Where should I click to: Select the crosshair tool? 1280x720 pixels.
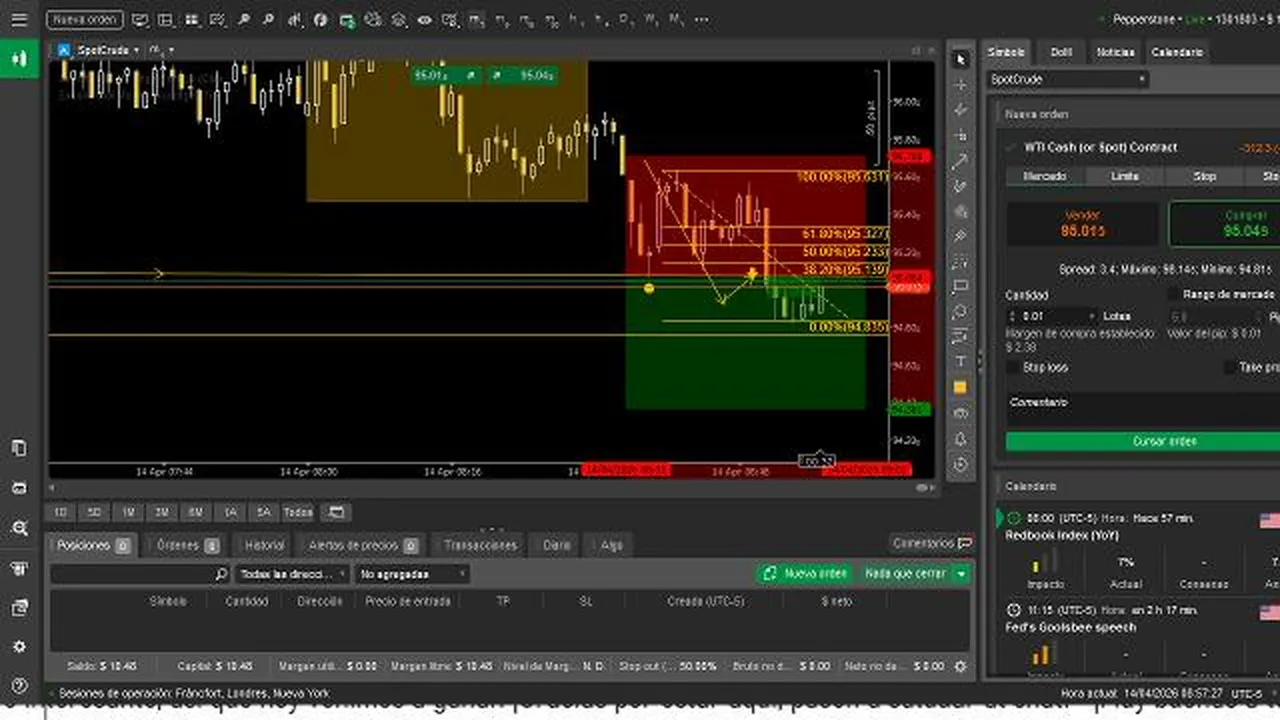pos(961,85)
